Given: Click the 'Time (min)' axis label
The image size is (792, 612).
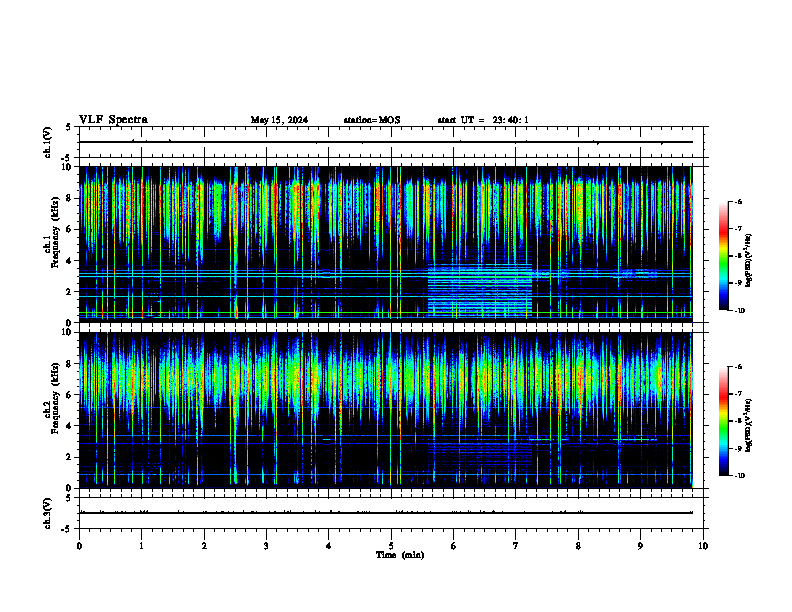Looking at the screenshot, I should point(400,555).
